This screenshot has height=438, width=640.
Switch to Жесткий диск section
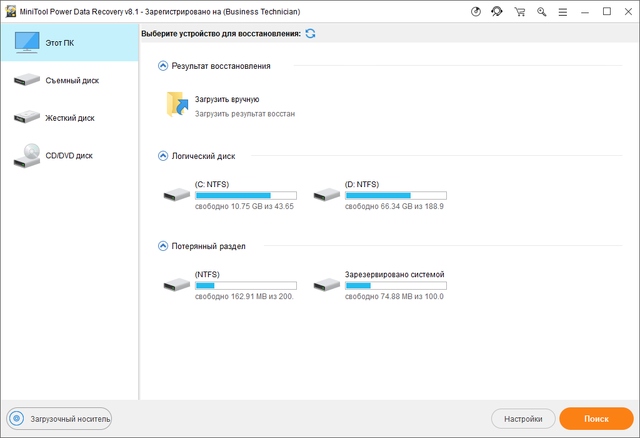(69, 118)
